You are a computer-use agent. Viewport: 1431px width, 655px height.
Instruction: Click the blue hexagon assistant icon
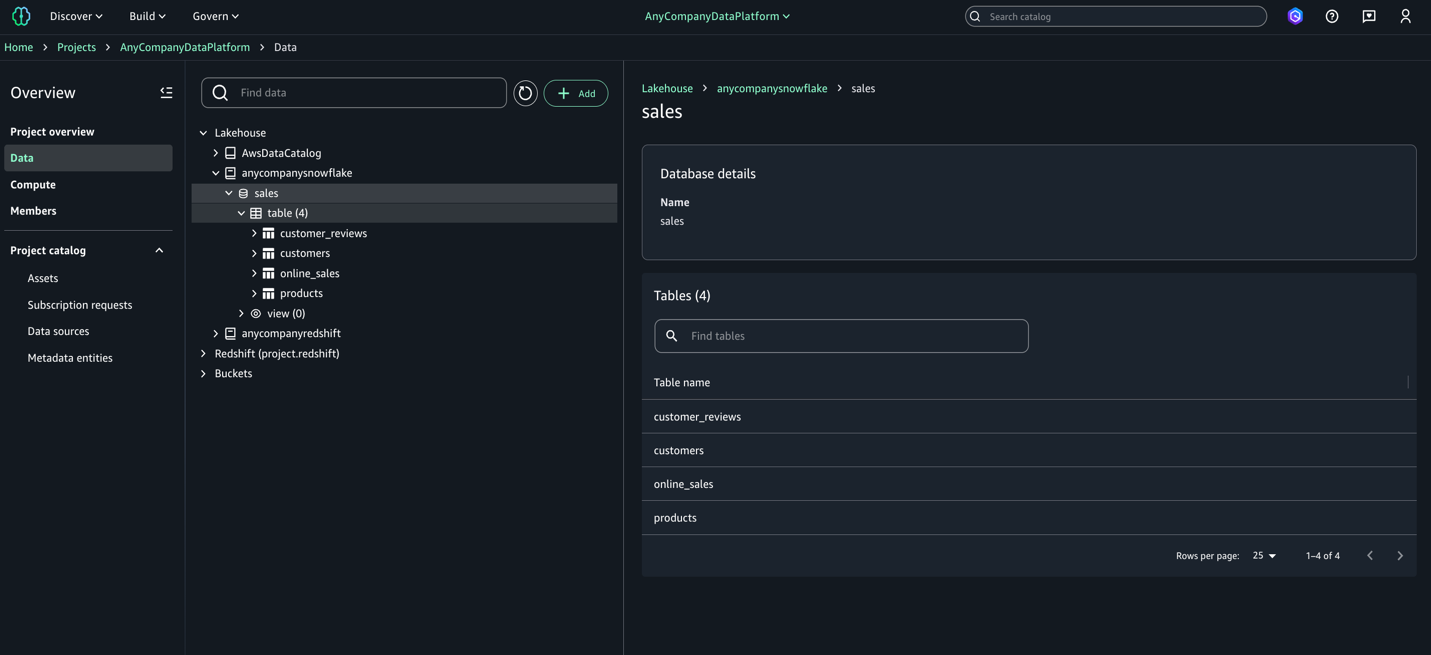(x=1295, y=16)
